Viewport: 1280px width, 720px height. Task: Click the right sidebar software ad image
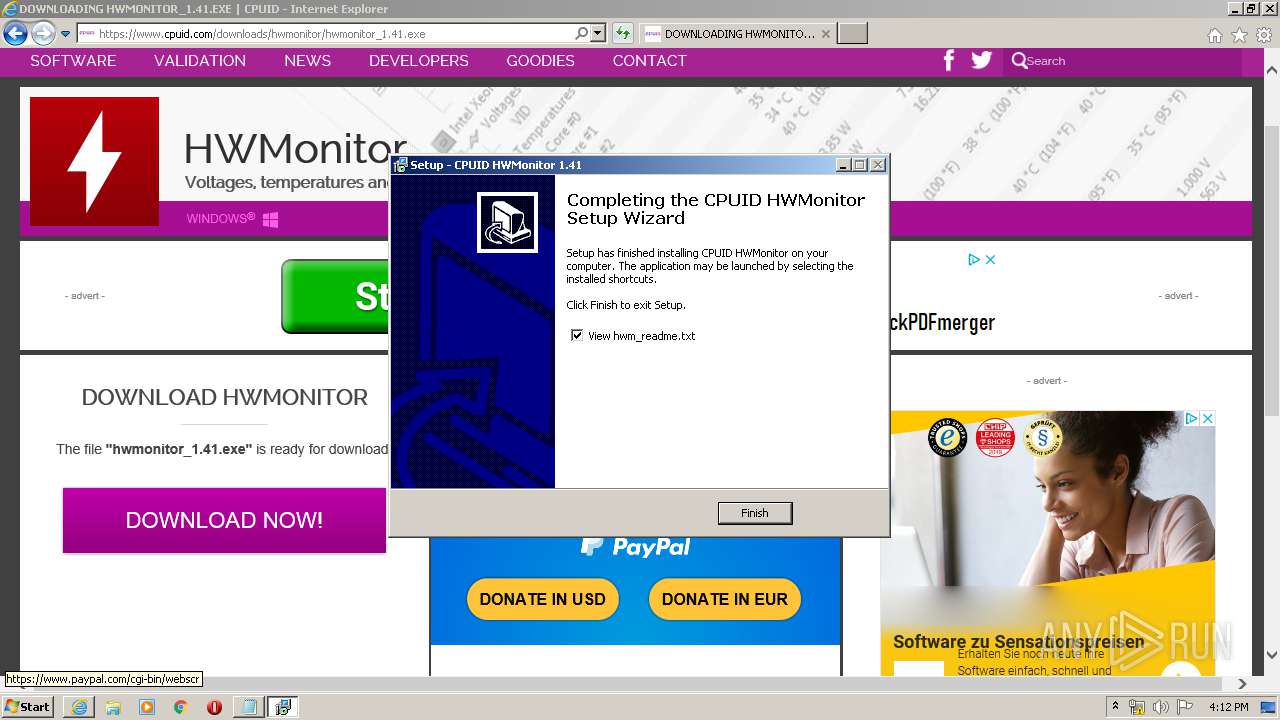(1047, 543)
